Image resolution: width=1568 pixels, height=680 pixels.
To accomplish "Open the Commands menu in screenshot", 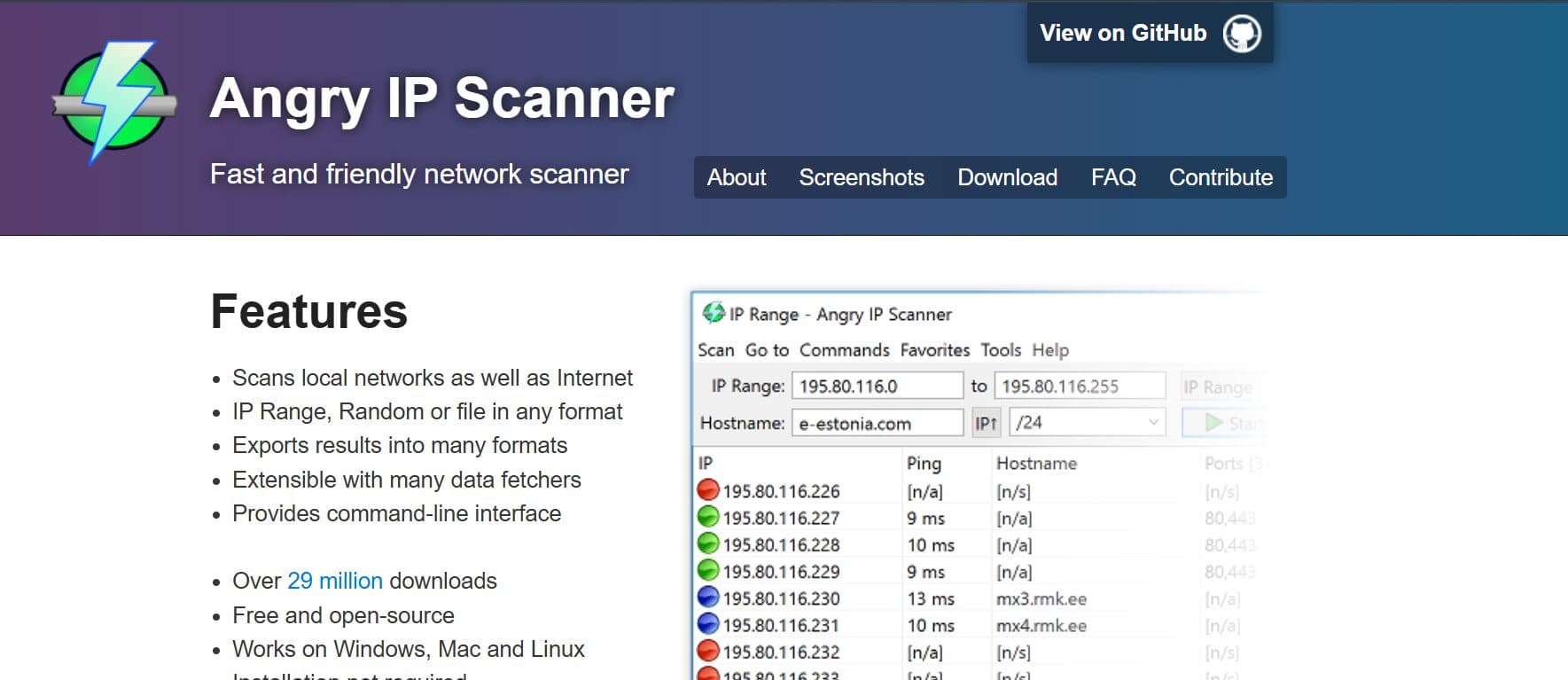I will (844, 350).
